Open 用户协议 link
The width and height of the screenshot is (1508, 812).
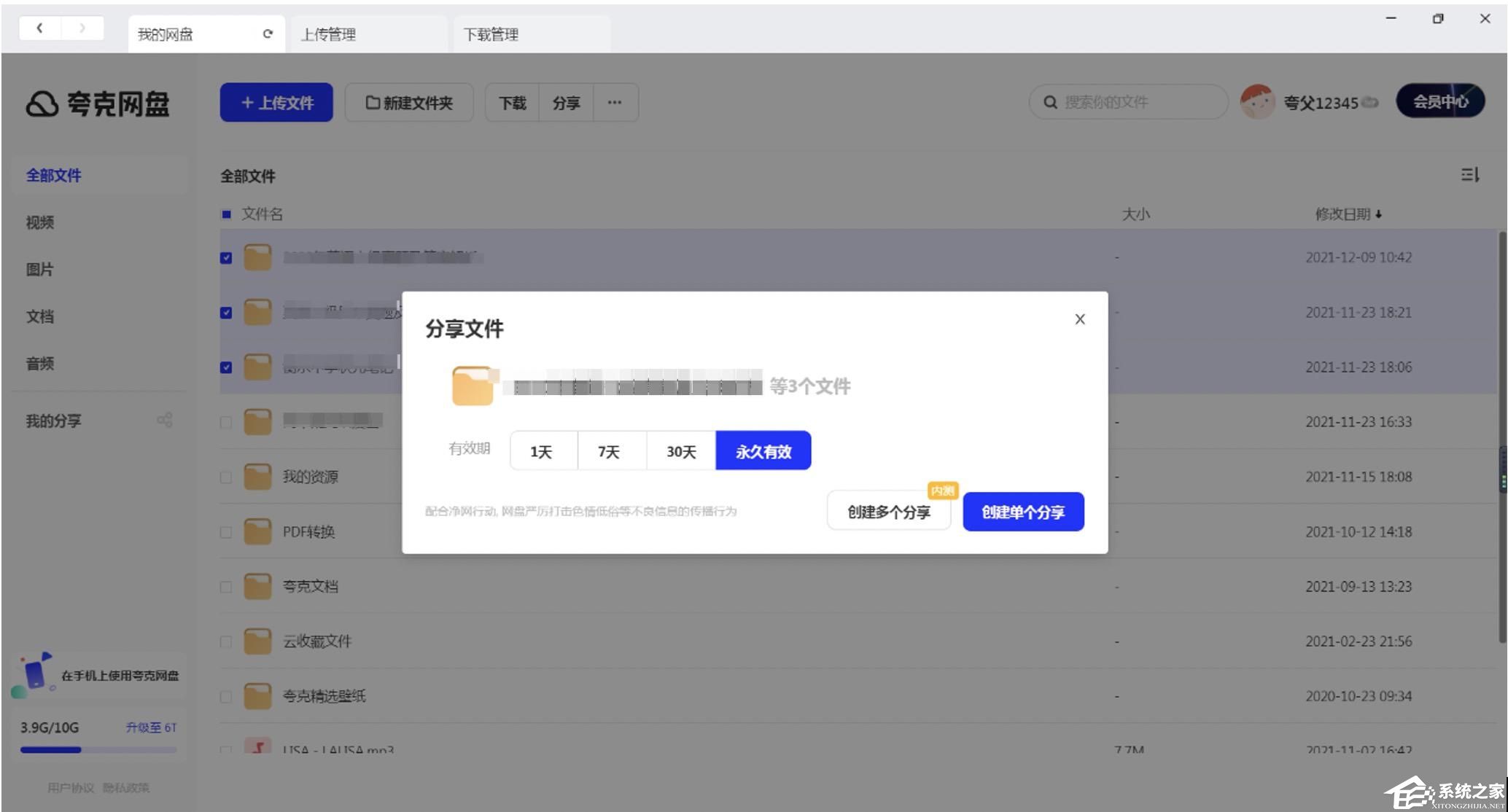[71, 788]
